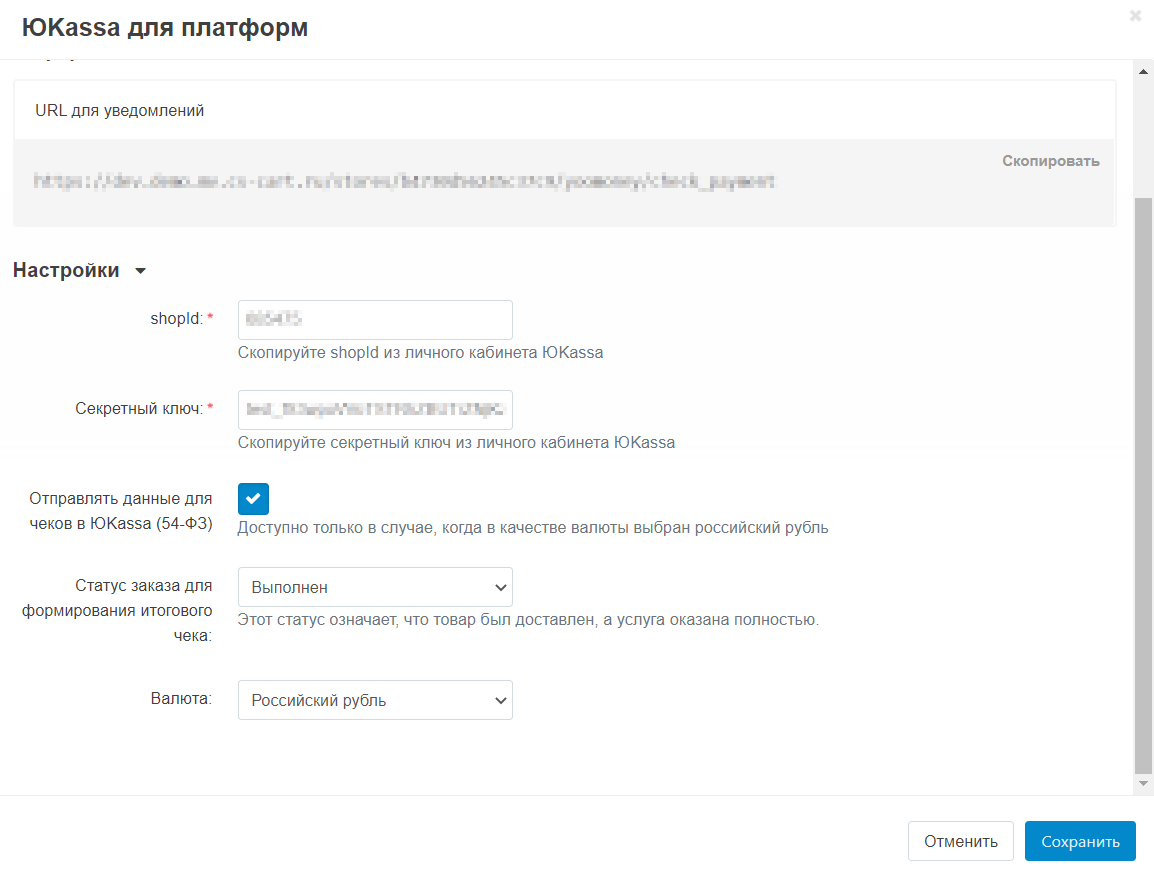Viewport: 1154px width, 883px height.
Task: Open the Валюта dropdown showing Российский рубль
Action: click(x=375, y=700)
